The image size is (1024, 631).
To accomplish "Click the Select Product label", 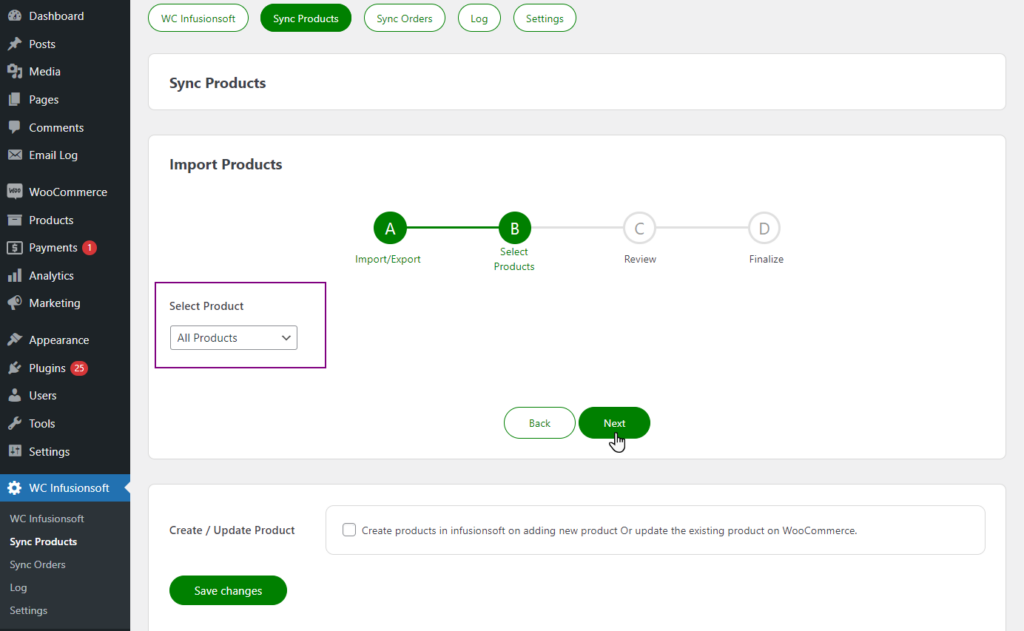I will tap(206, 306).
